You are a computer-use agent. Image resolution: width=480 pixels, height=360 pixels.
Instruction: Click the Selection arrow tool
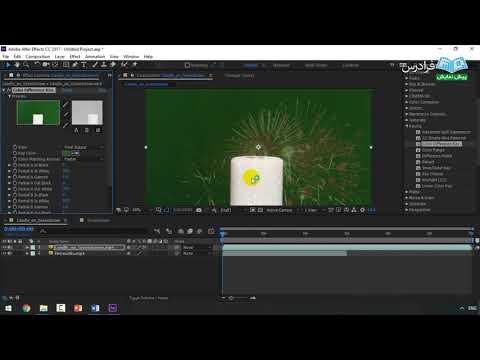point(7,65)
